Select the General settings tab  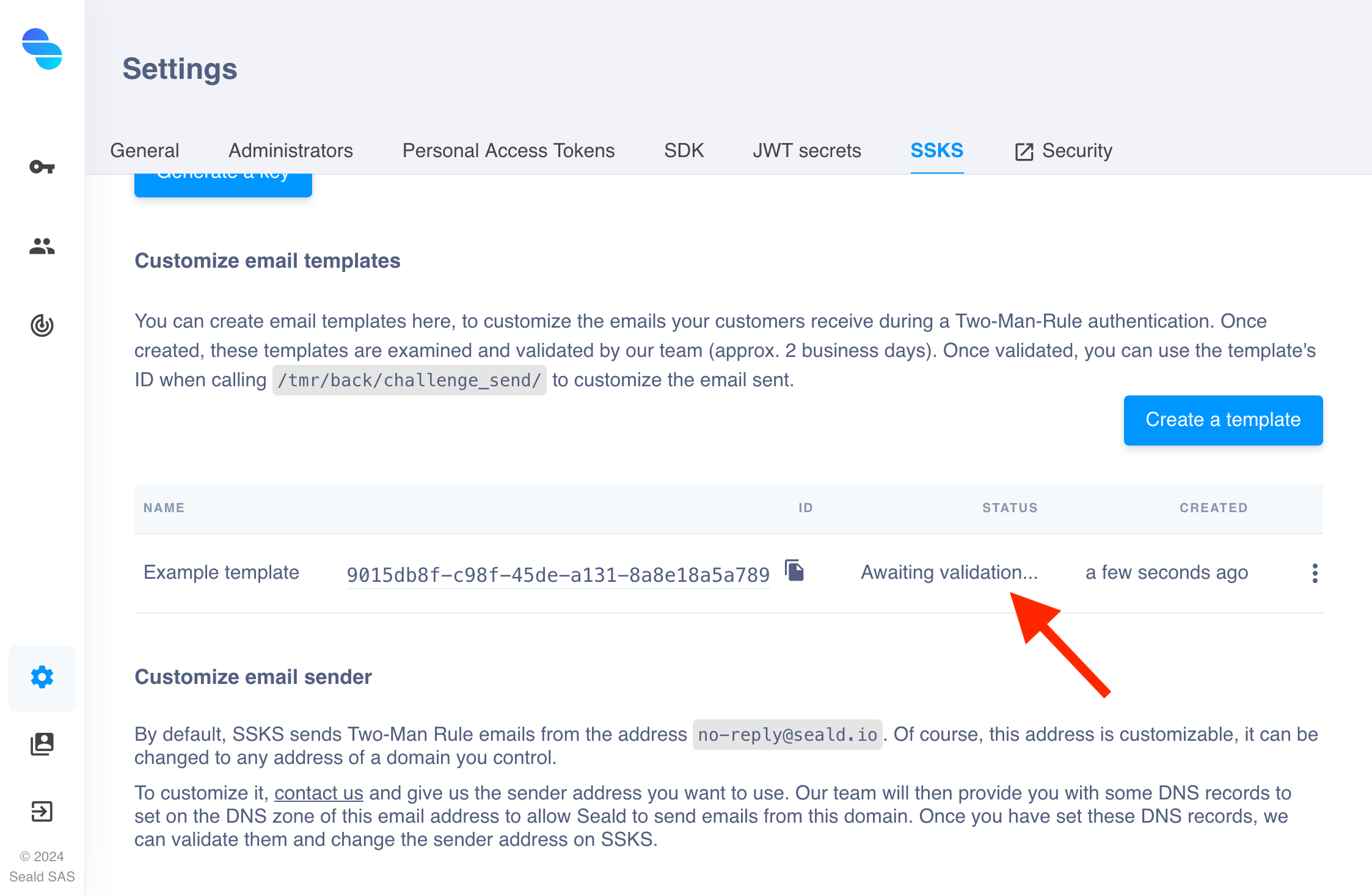pyautogui.click(x=144, y=151)
